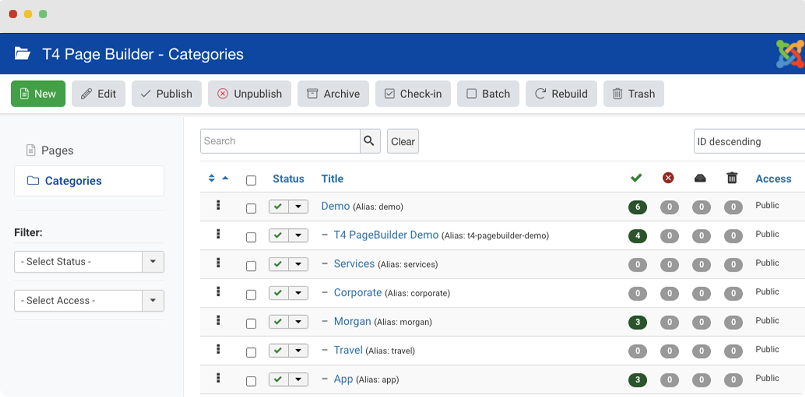Click the Joomla logo icon in the header
The width and height of the screenshot is (805, 397).
pos(790,54)
